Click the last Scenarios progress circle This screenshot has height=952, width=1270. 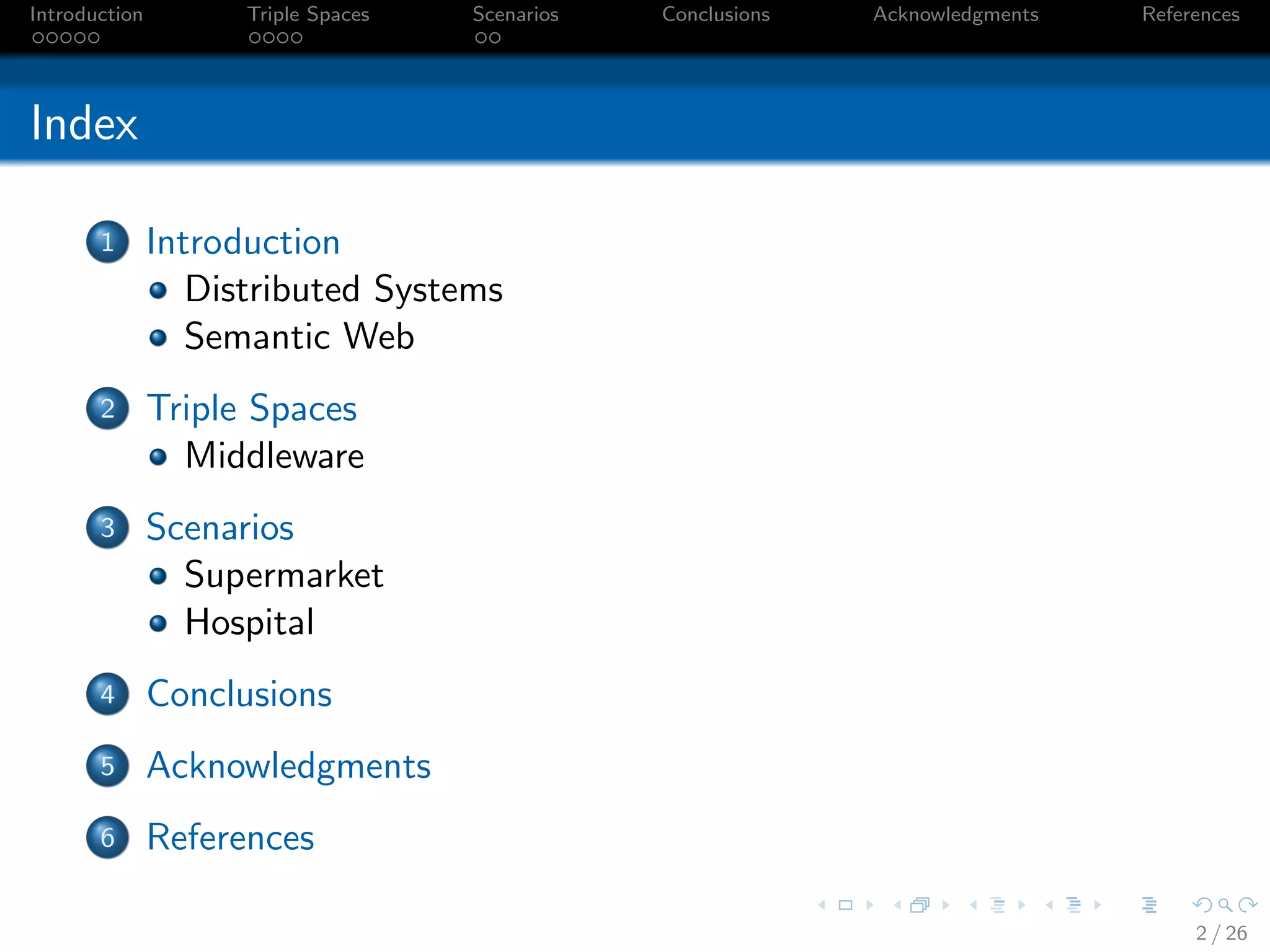tap(495, 38)
